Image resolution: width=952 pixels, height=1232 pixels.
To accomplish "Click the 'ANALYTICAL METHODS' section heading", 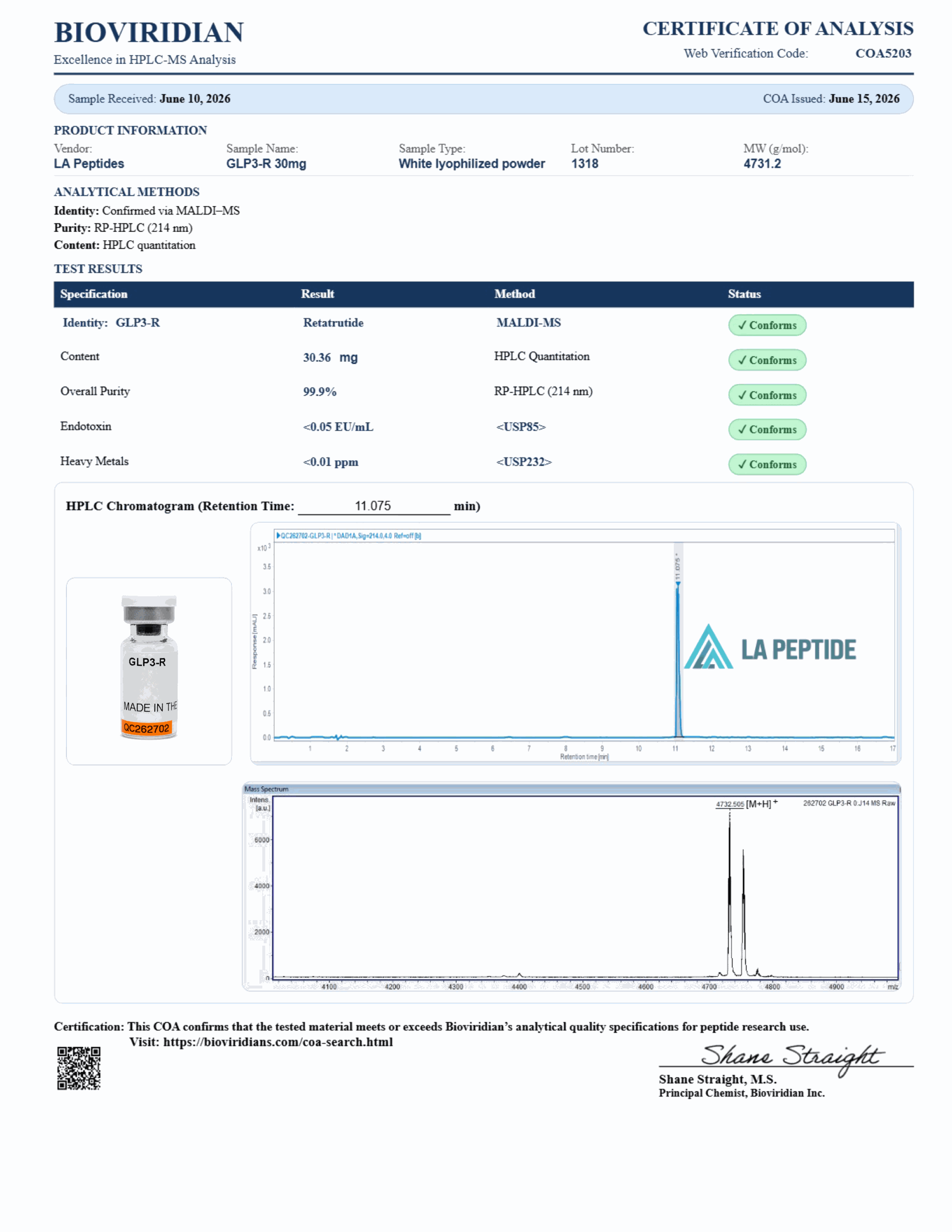I will (x=127, y=192).
